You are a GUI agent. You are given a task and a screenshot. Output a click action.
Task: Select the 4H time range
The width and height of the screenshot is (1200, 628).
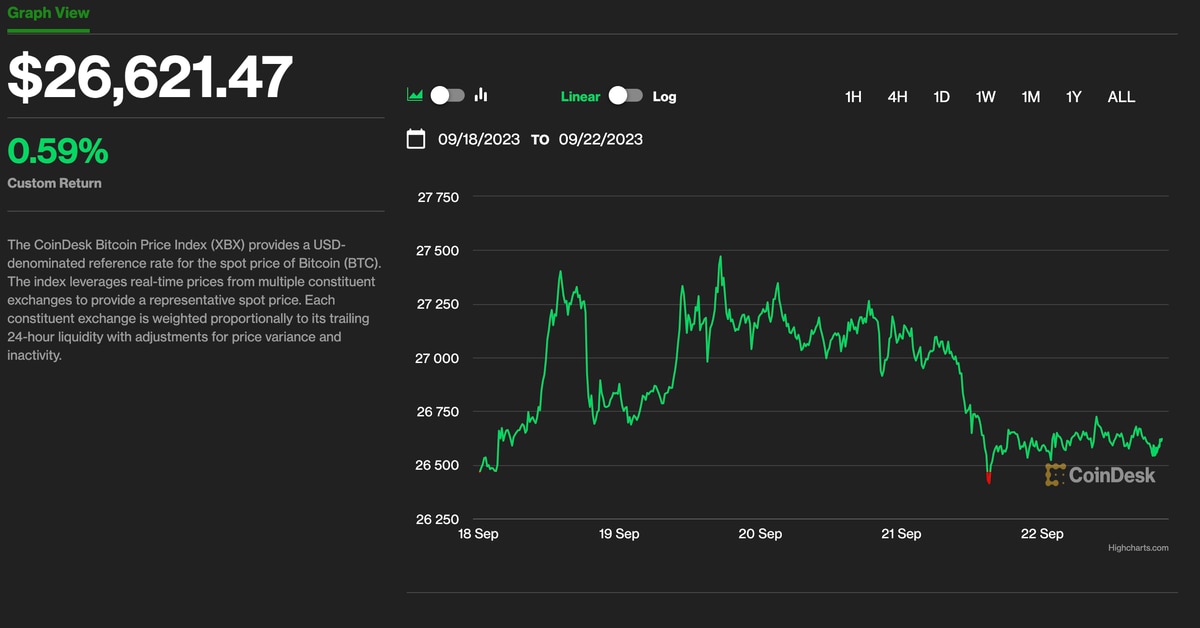point(897,97)
